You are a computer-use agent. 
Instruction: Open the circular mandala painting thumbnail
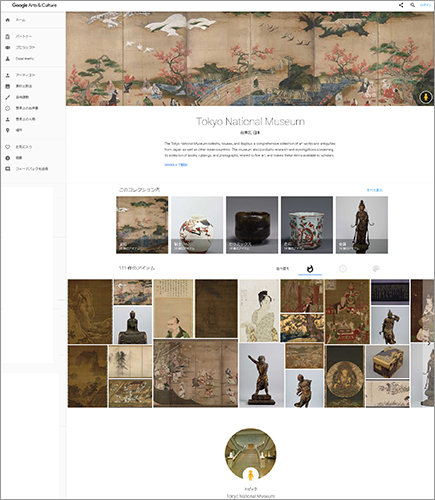click(345, 376)
